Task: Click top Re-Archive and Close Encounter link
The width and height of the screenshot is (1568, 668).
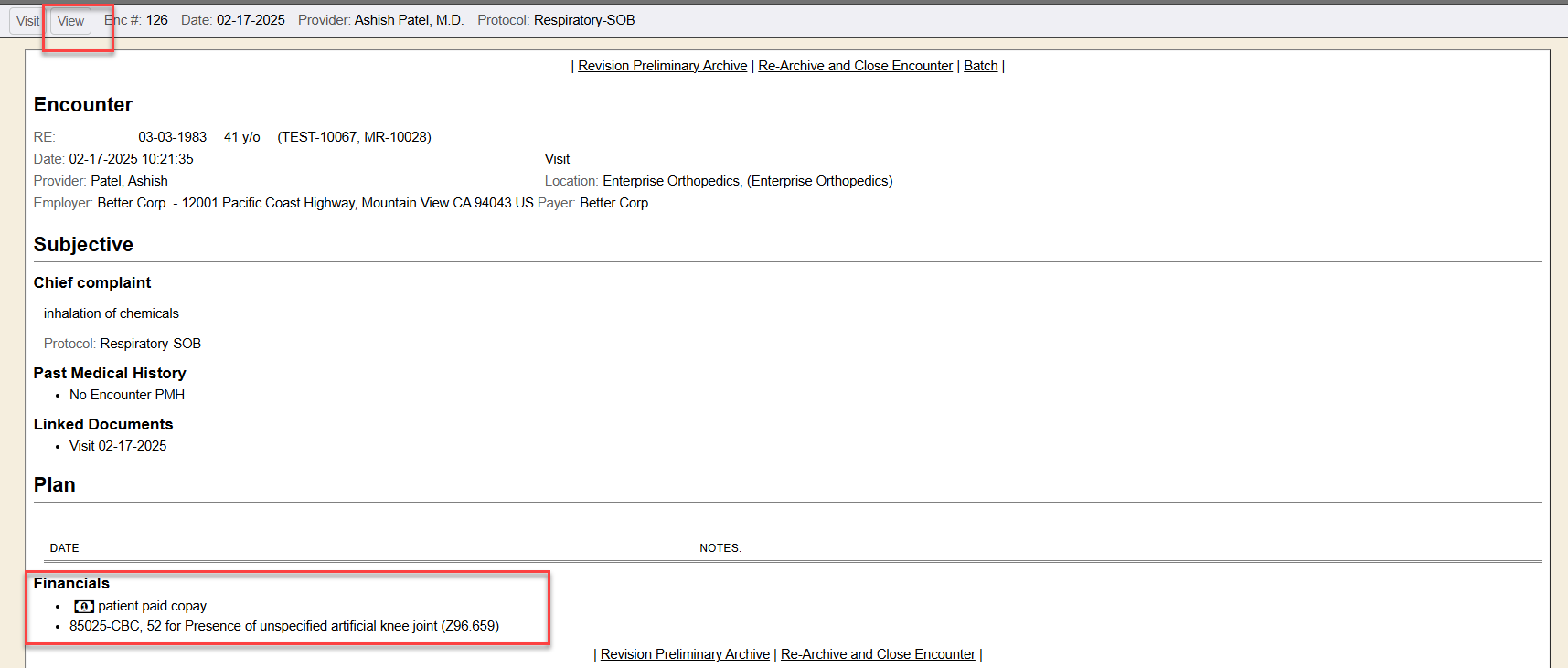Action: (855, 66)
